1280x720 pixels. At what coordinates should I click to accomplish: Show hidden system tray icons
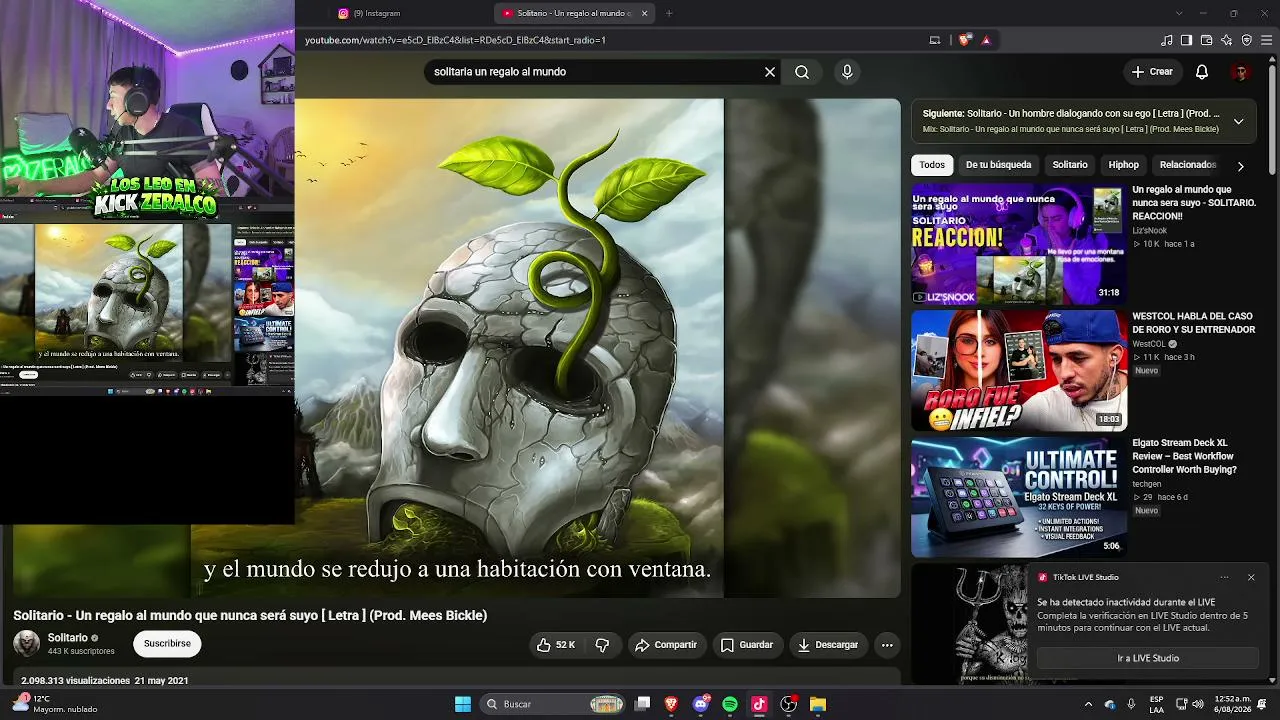click(1088, 704)
